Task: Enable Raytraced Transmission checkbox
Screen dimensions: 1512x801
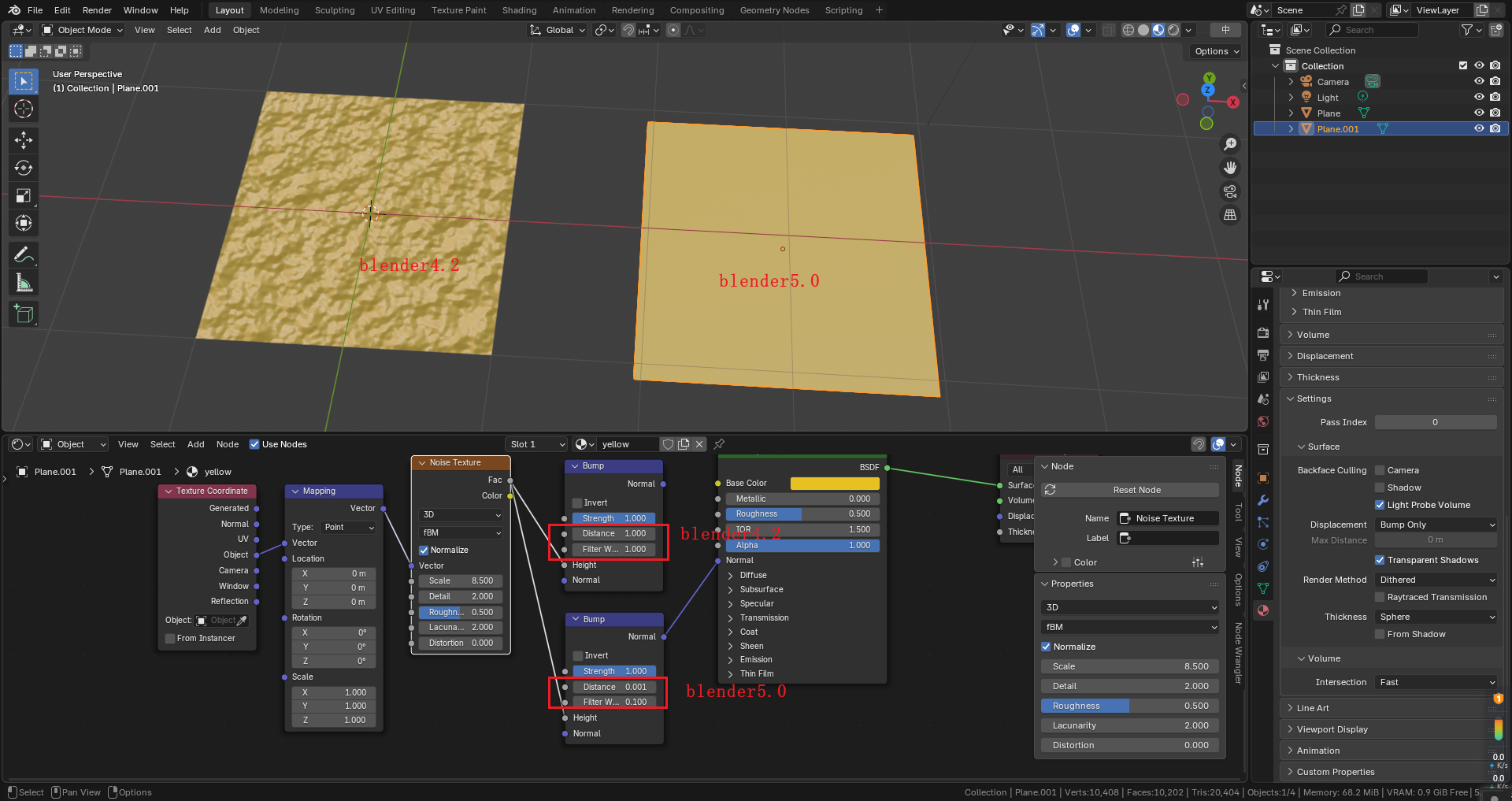Action: point(1380,597)
